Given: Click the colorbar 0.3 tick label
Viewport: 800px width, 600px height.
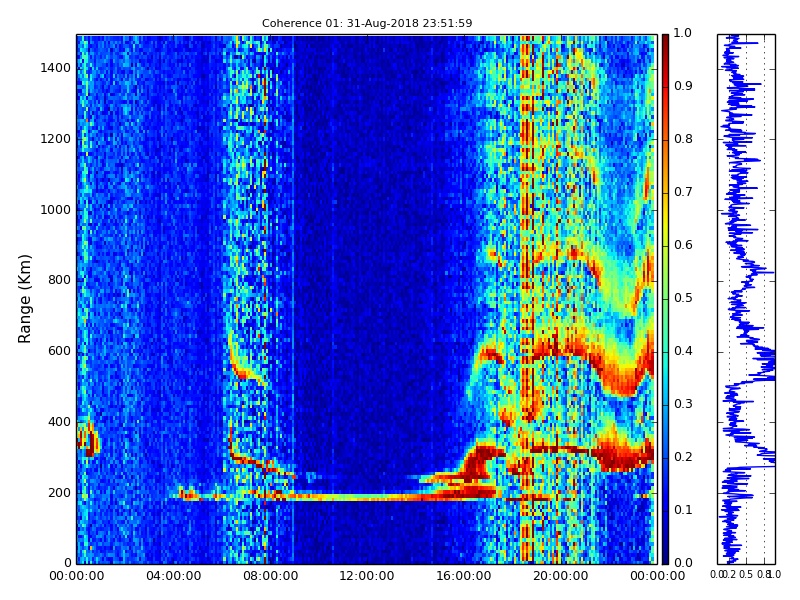Looking at the screenshot, I should click(683, 404).
